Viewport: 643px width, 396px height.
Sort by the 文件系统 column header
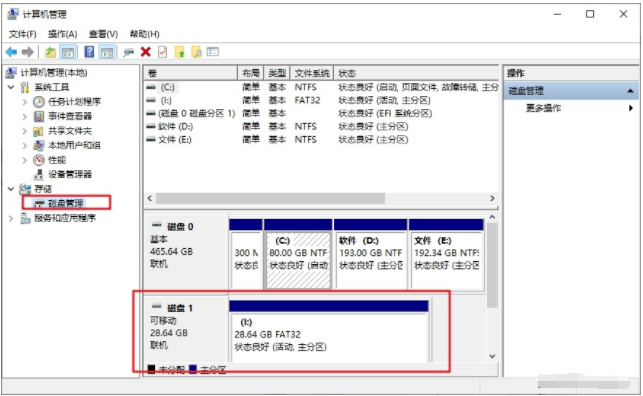point(312,73)
